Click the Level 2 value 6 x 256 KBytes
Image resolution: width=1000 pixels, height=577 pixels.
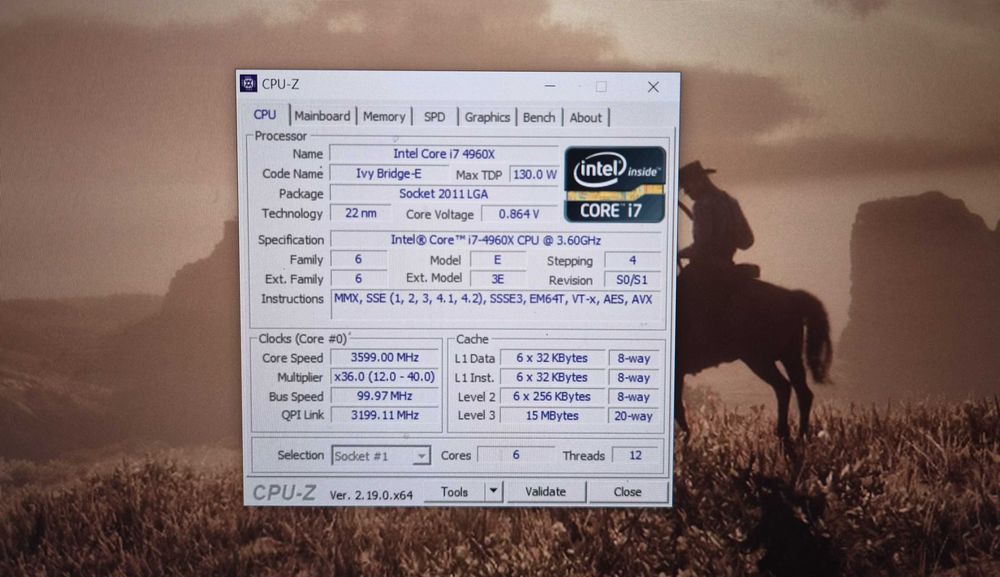[x=552, y=397]
